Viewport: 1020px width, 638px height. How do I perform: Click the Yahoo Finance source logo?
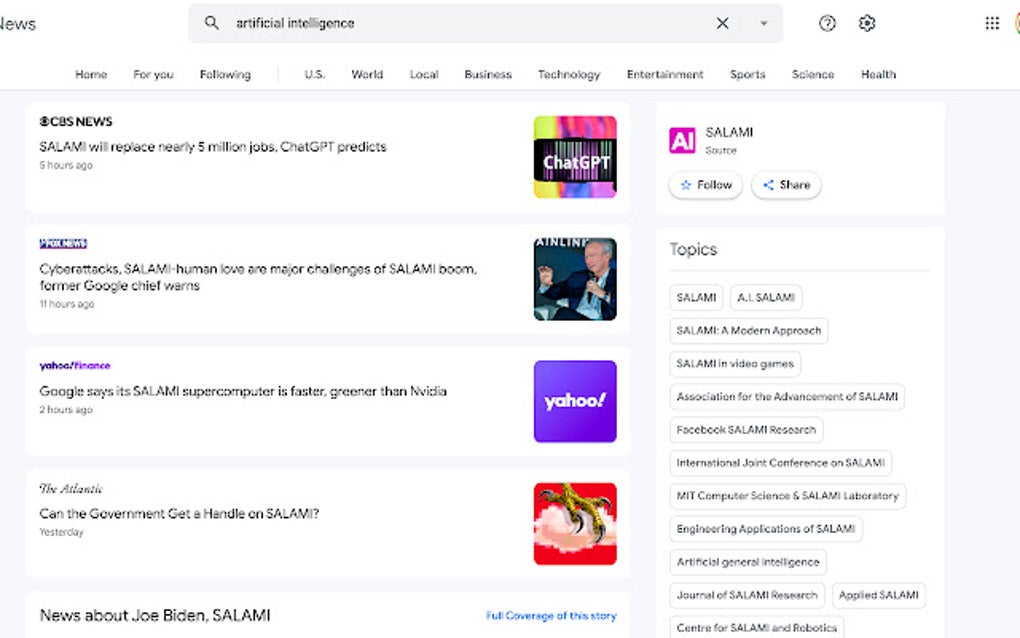click(x=75, y=366)
